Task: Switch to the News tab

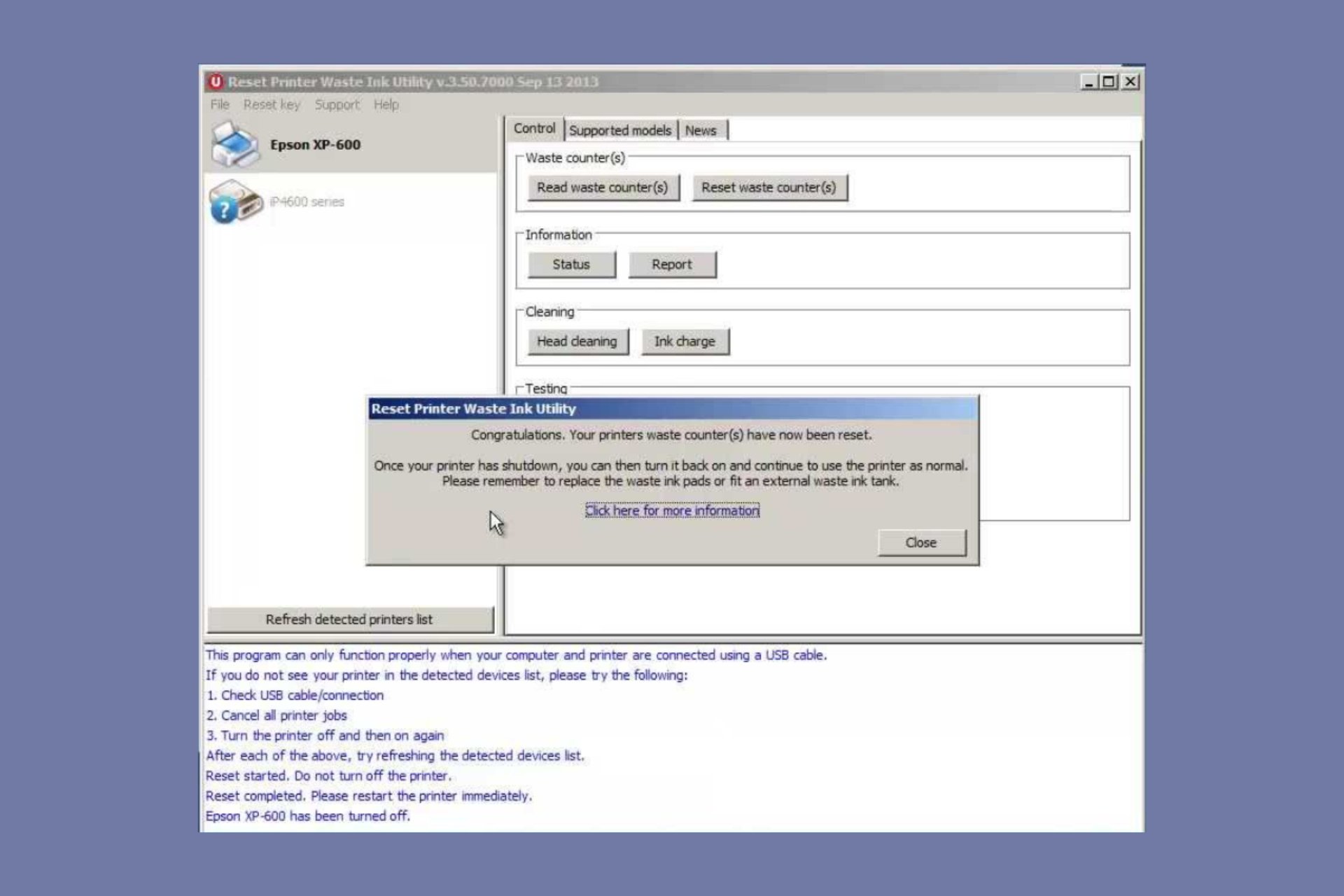Action: tap(701, 130)
